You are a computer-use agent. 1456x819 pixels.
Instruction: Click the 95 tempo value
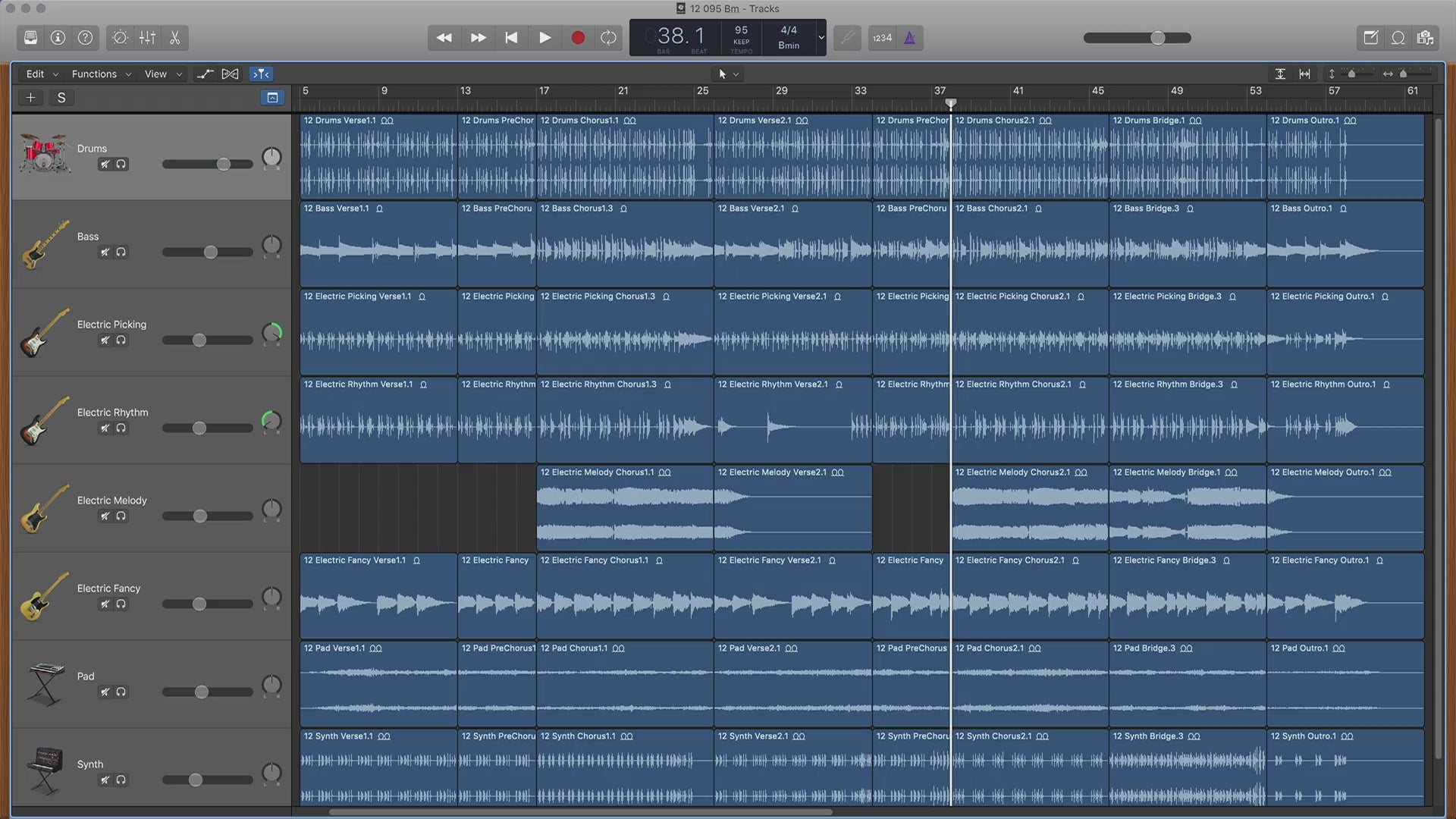741,30
